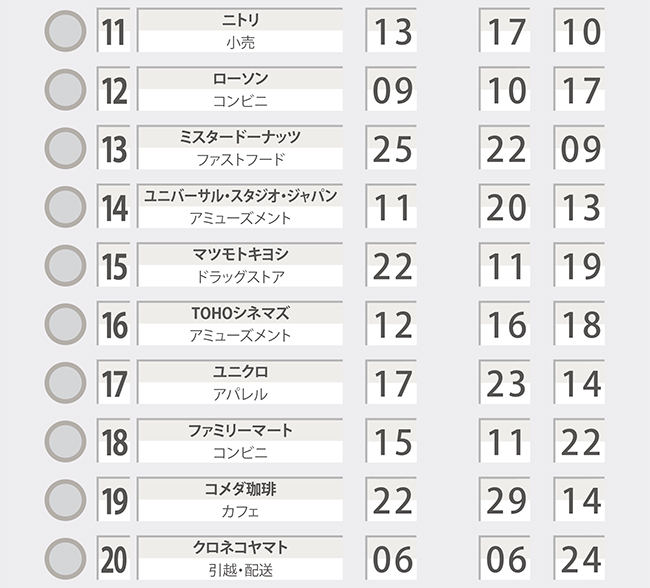Click the 29 score in コメダ珈琲 row
The height and width of the screenshot is (588, 650).
(x=504, y=499)
